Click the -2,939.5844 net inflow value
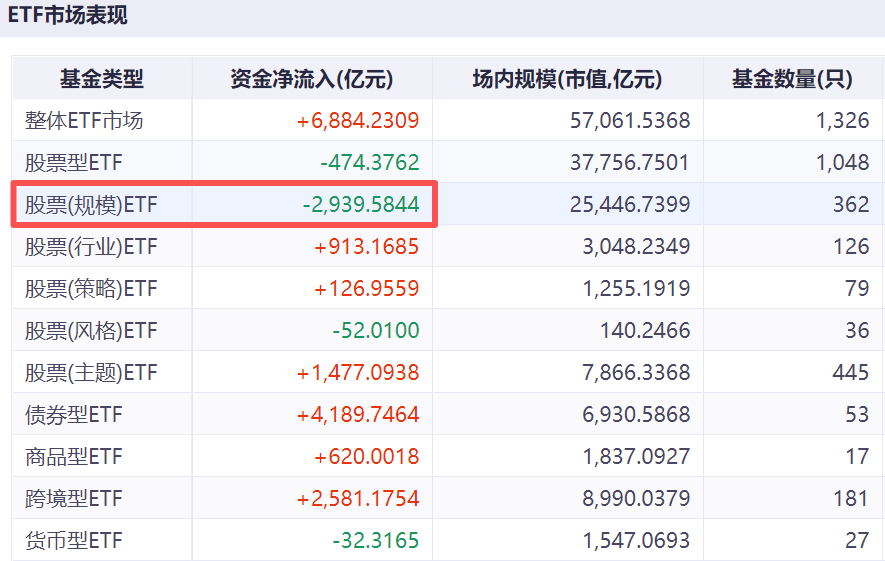The width and height of the screenshot is (885, 561). pyautogui.click(x=361, y=205)
